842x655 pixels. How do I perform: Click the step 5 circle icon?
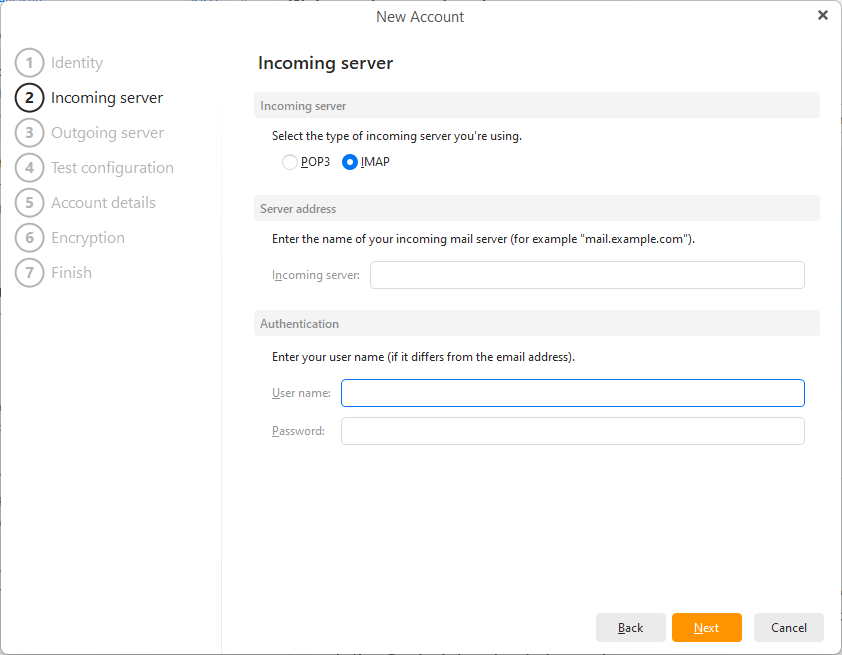coord(30,202)
